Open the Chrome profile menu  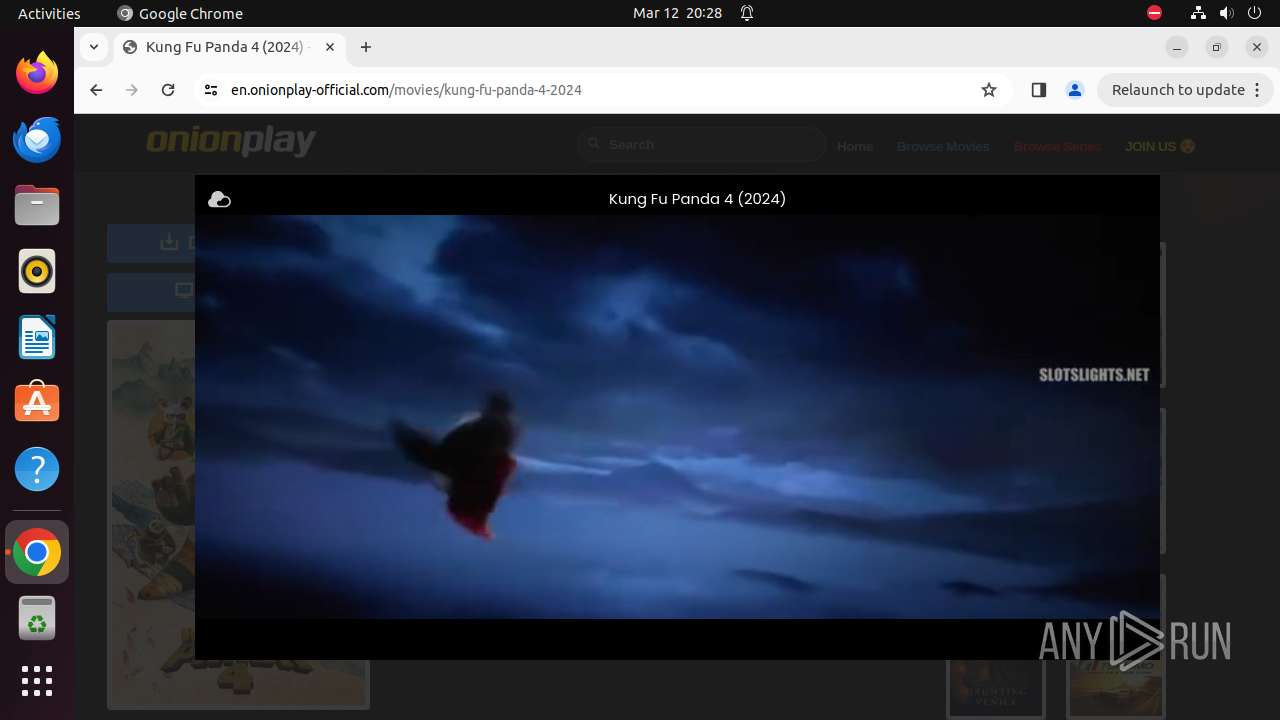click(1075, 90)
